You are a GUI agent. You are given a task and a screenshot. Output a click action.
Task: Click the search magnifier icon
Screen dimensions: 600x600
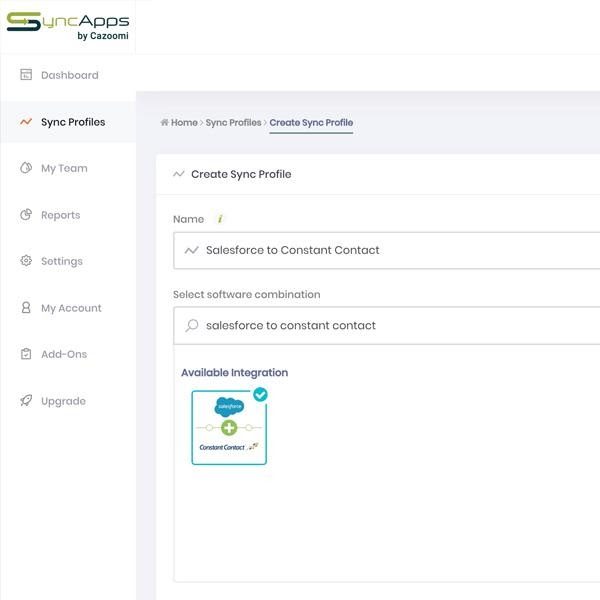pos(192,326)
